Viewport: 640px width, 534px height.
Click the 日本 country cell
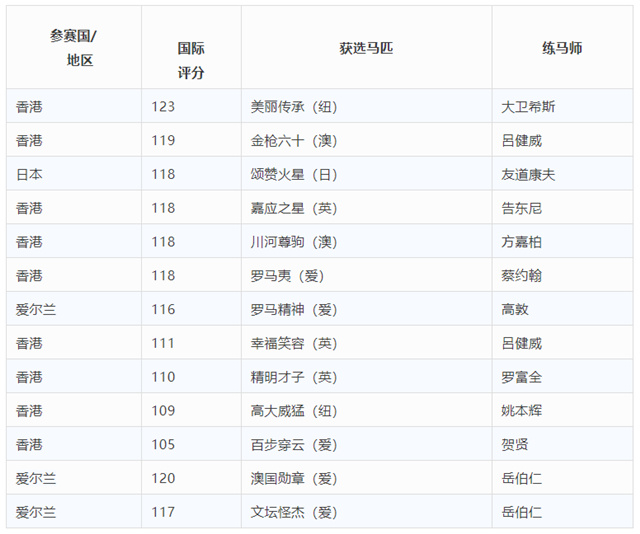click(x=30, y=174)
